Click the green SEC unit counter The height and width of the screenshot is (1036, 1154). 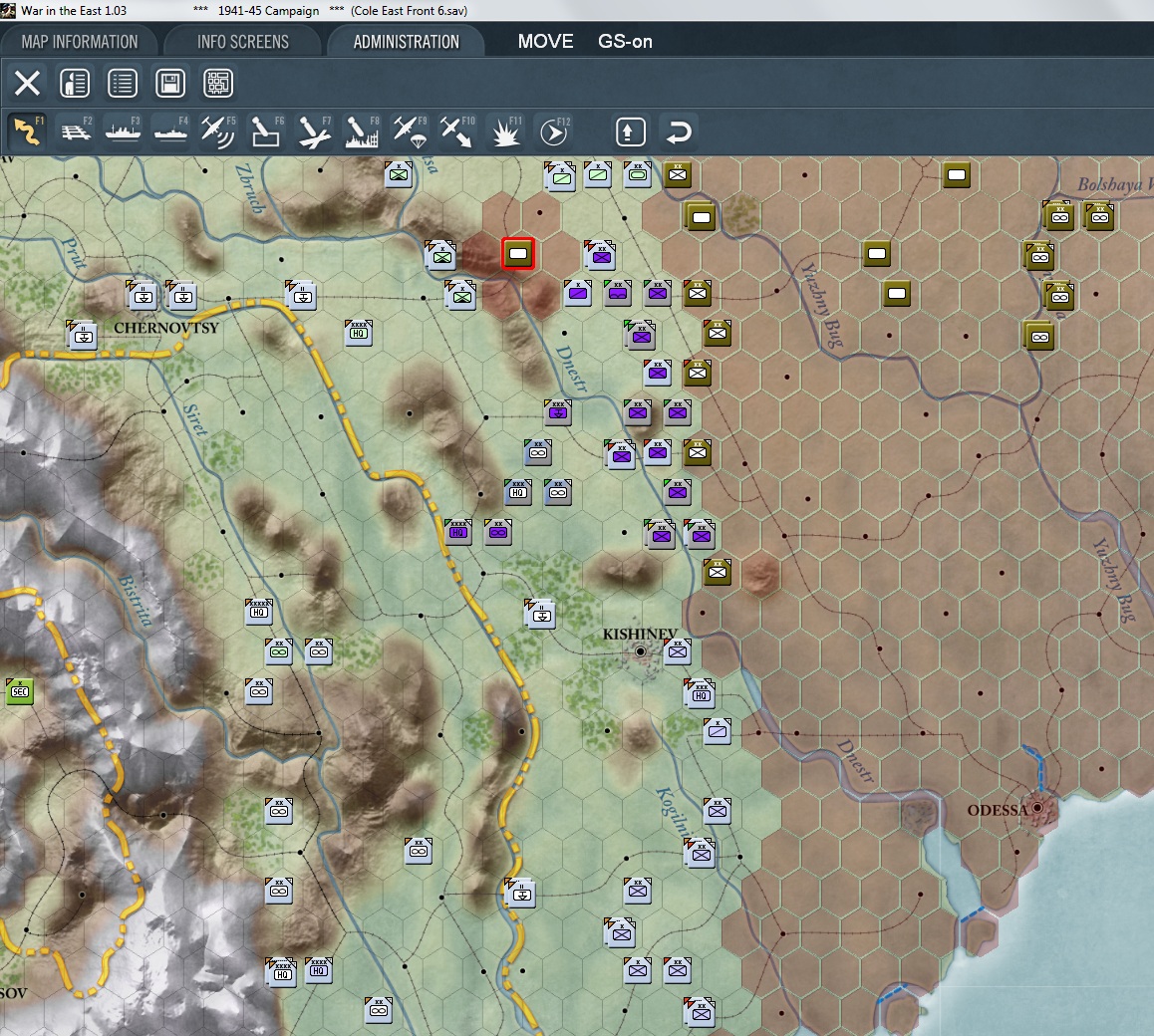[x=20, y=691]
